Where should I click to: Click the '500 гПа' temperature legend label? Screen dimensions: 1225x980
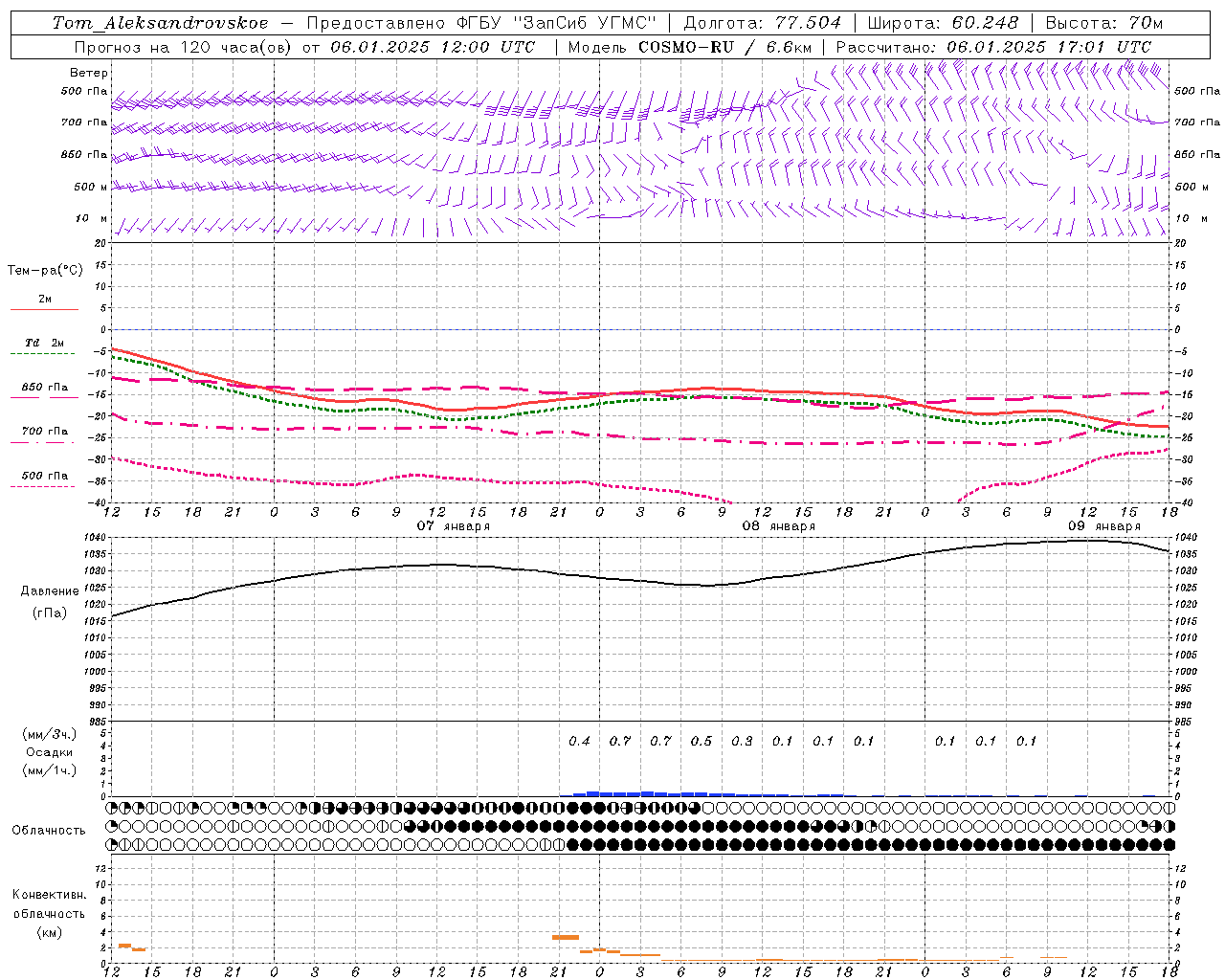pyautogui.click(x=45, y=476)
